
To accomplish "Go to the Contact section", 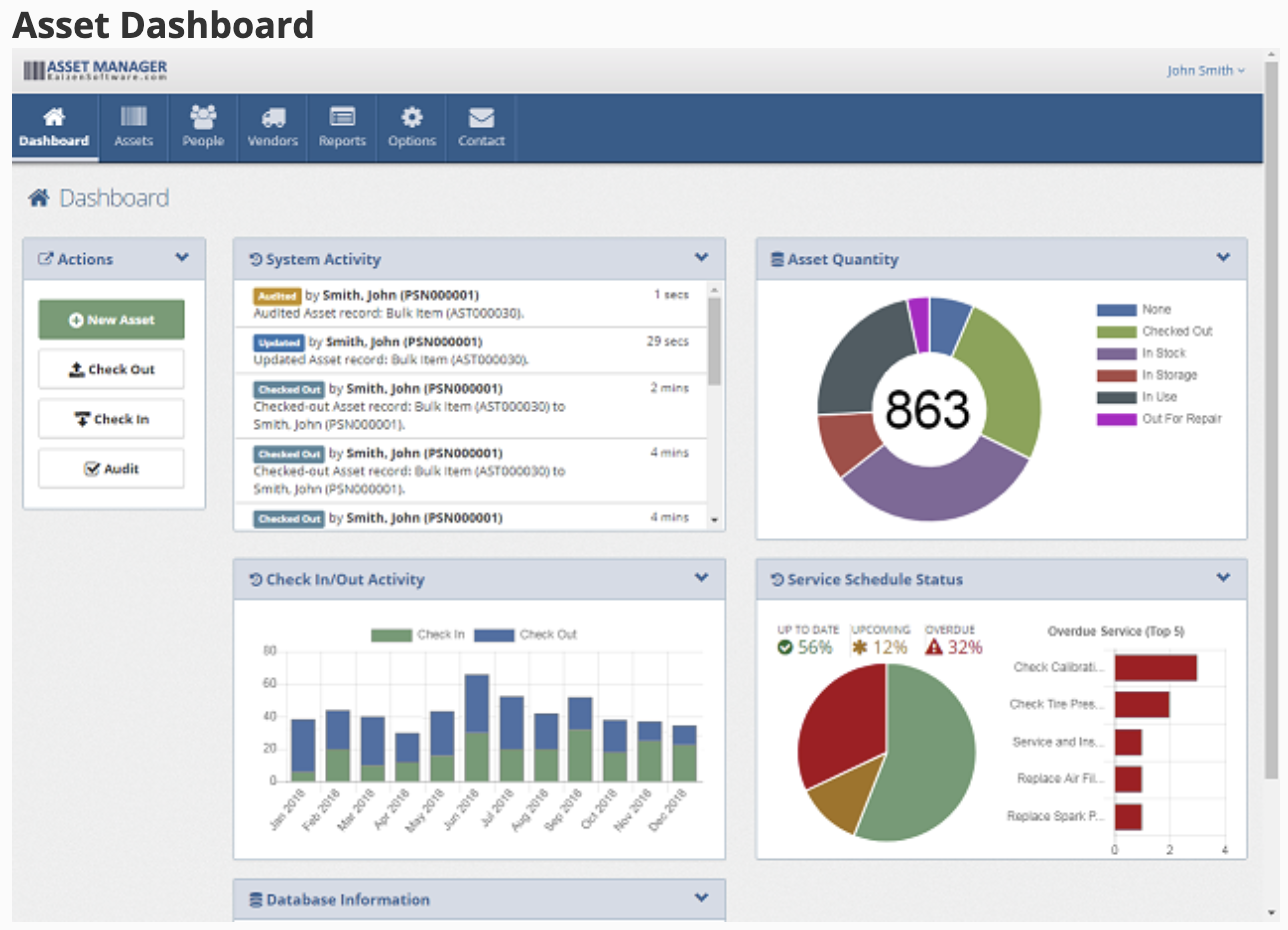I will [x=481, y=127].
